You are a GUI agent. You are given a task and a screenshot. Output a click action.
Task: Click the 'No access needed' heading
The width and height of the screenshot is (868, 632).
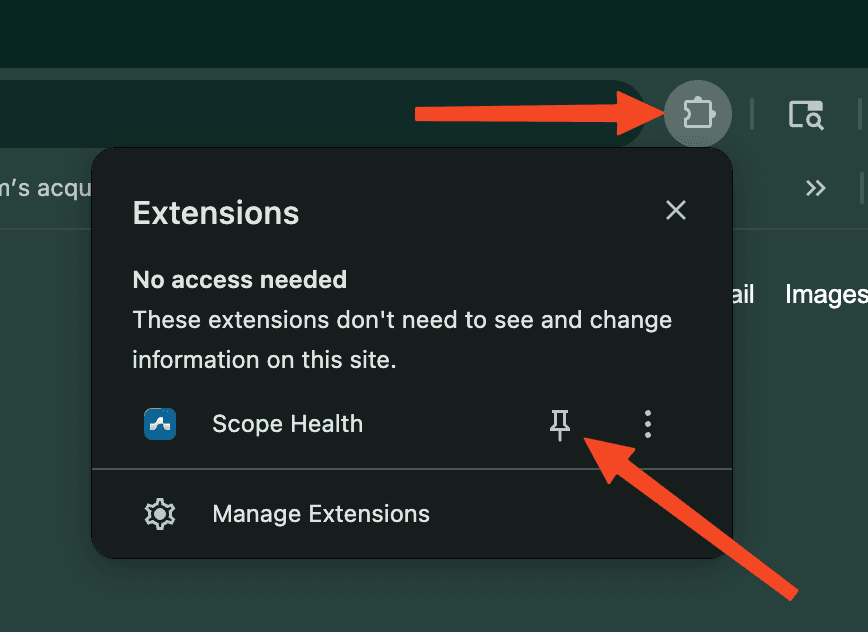point(240,280)
